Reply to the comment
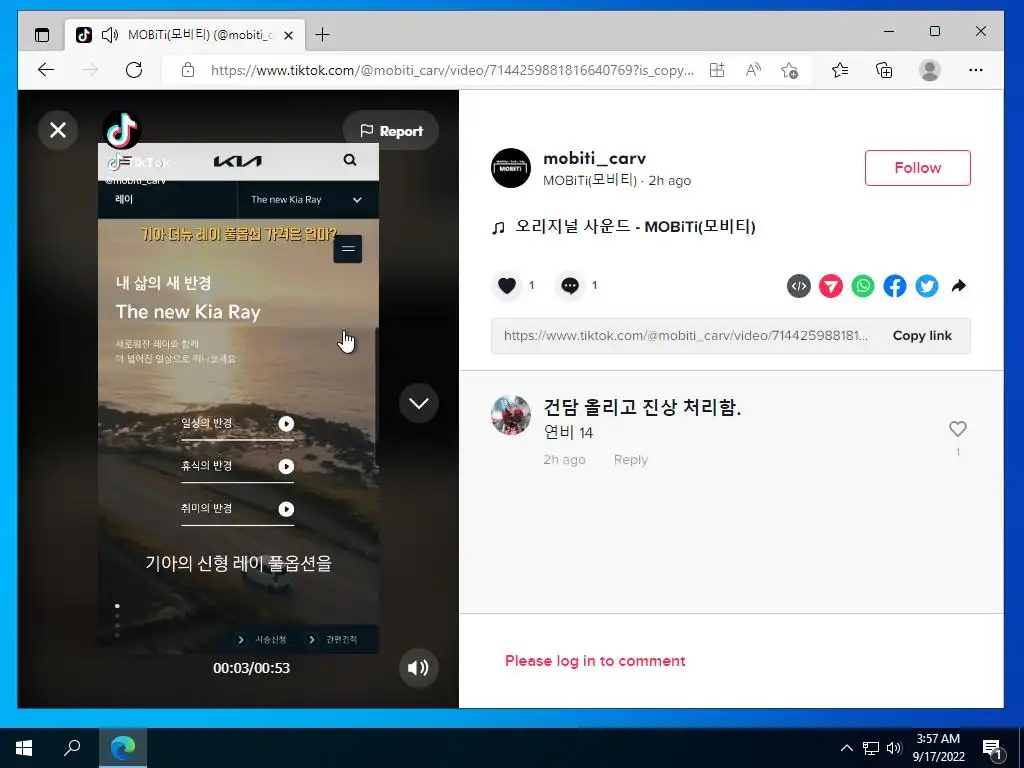1024x768 pixels. click(x=630, y=460)
